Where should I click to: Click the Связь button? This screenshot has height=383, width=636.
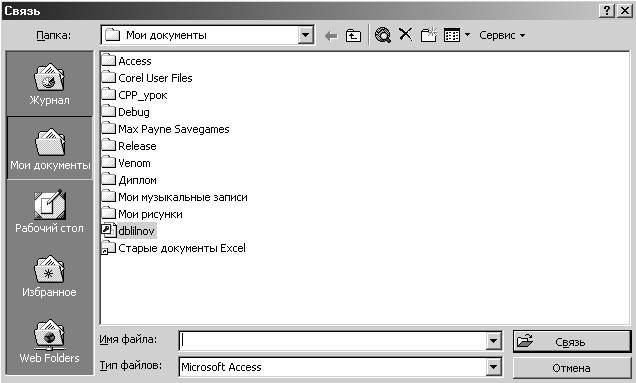coord(572,341)
